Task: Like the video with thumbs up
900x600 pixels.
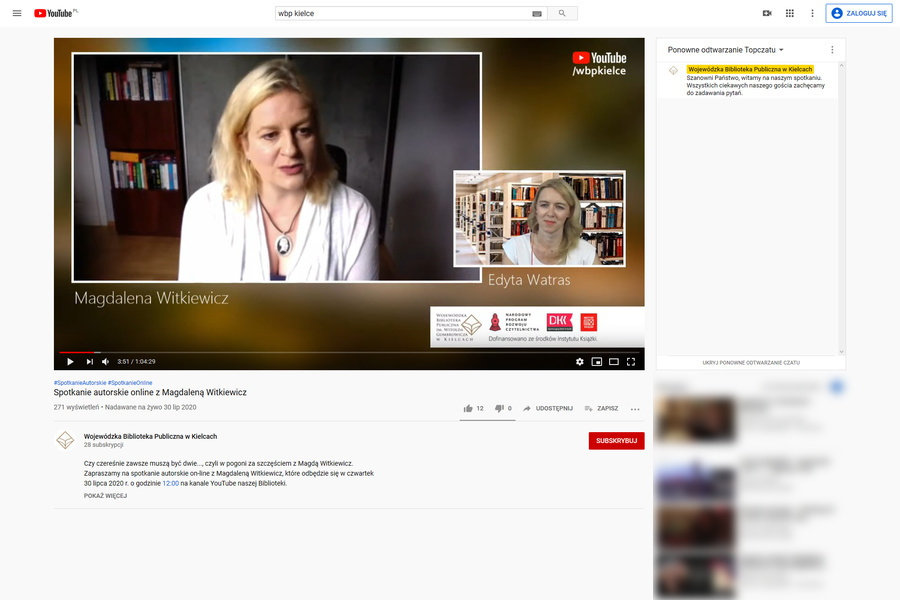Action: tap(468, 408)
